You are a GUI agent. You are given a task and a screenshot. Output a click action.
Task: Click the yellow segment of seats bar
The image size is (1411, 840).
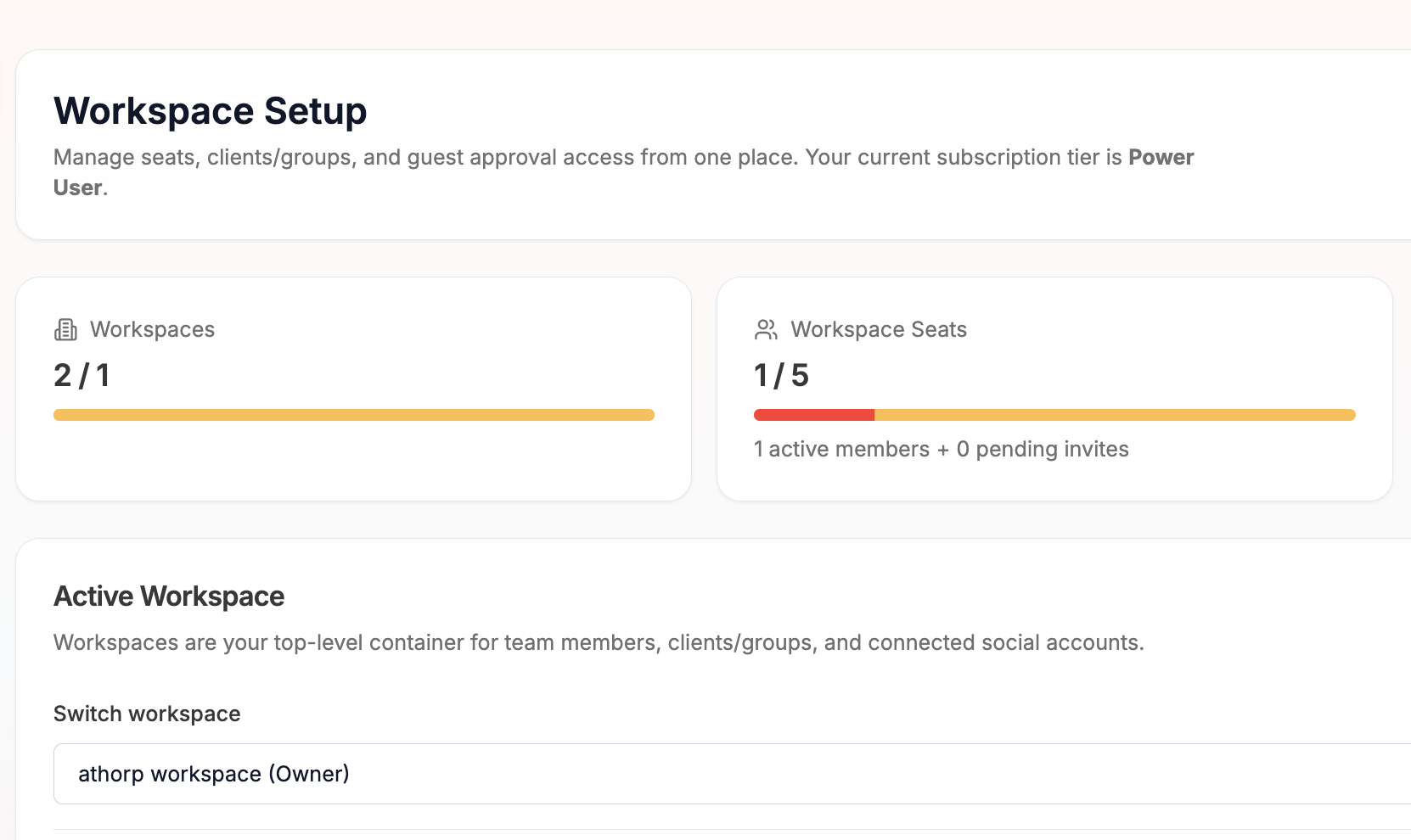(x=1114, y=415)
